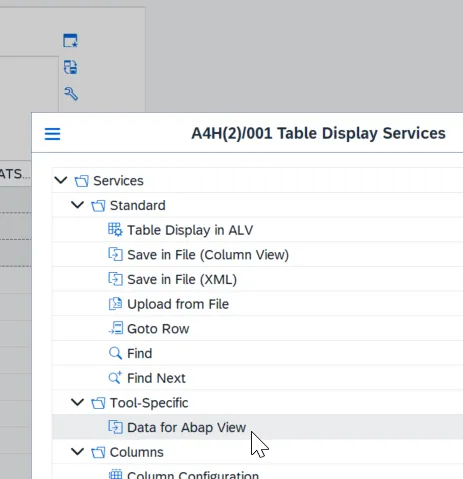Choose Save in File (Column View)
The width and height of the screenshot is (463, 479).
(x=208, y=255)
